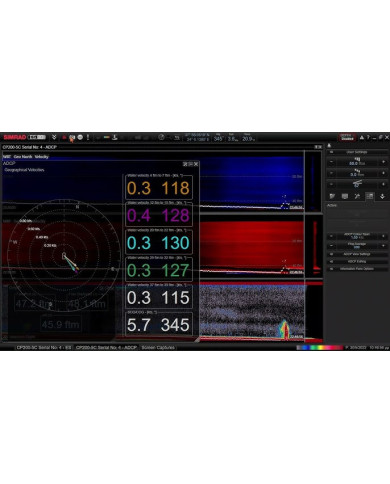Open the Screen Captures tab
Image resolution: width=390 pixels, height=484 pixels.
[x=158, y=347]
